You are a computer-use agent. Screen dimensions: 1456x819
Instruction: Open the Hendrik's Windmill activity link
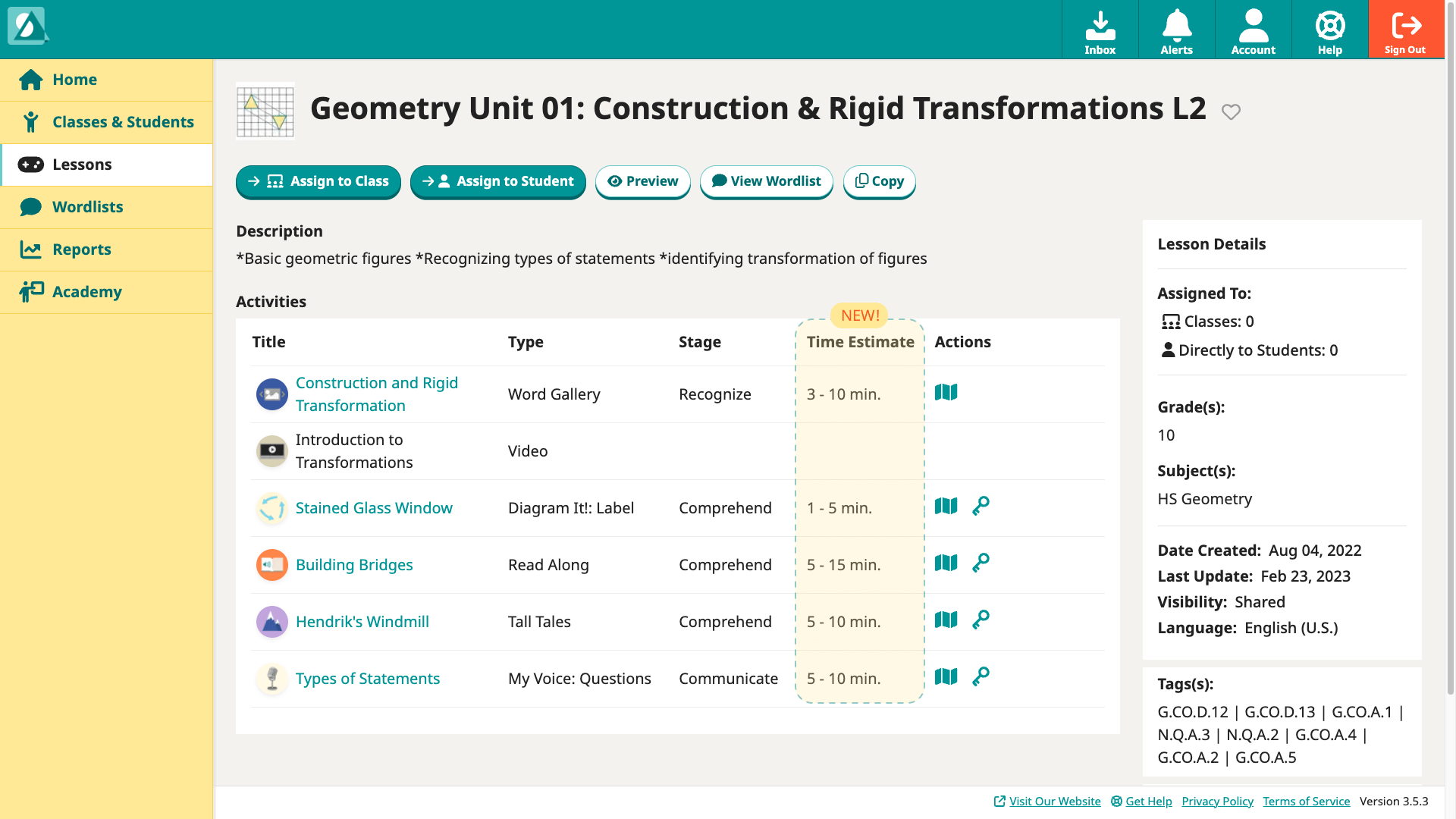(362, 622)
